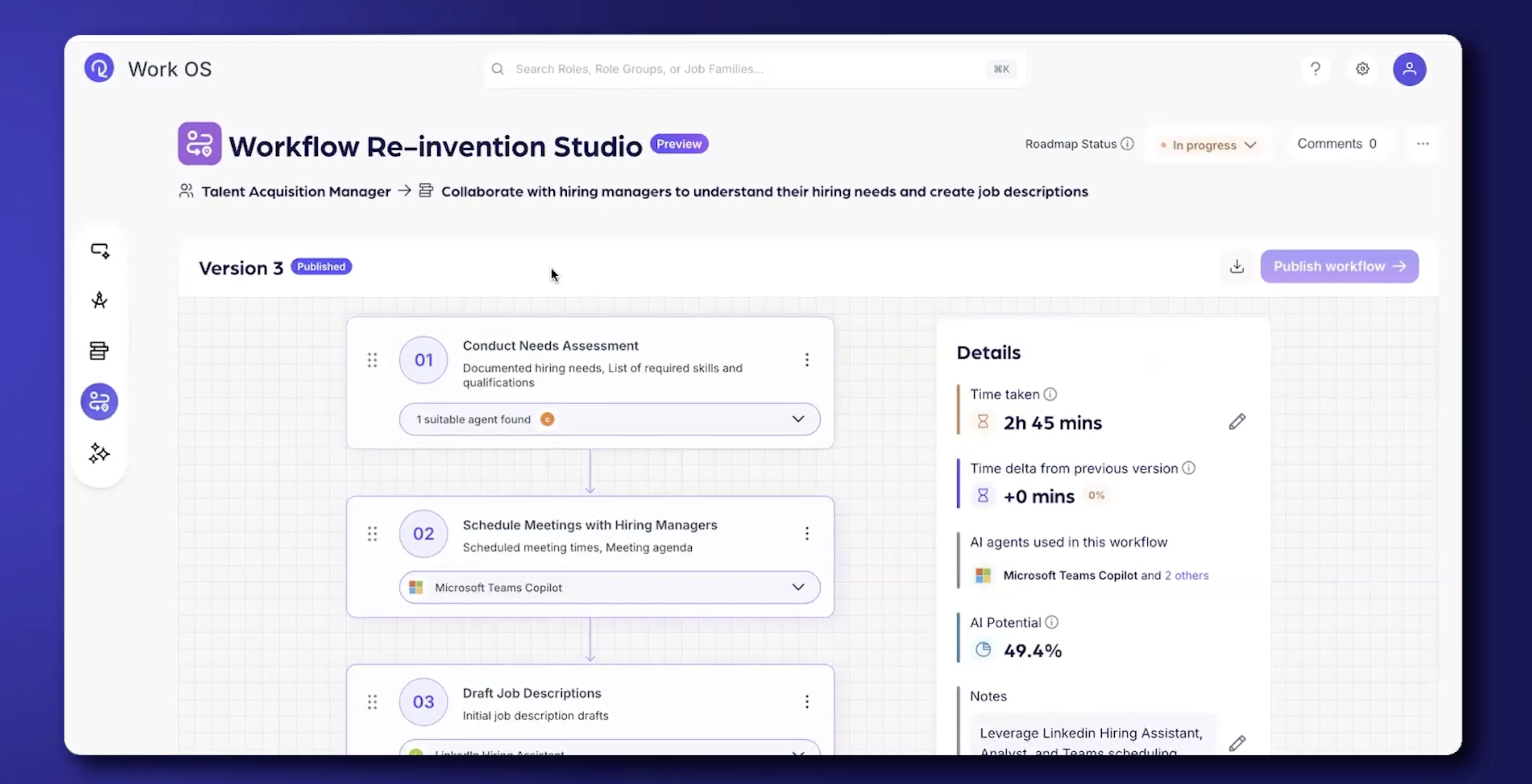
Task: Open Draft Job Descriptions step options menu
Action: pos(807,701)
